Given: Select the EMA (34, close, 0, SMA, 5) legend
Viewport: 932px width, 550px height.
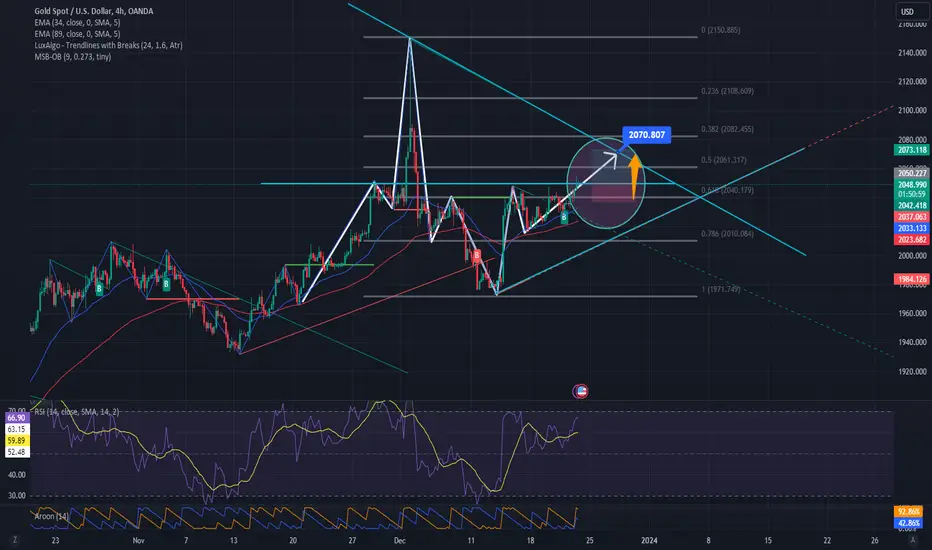Looking at the screenshot, I should pyautogui.click(x=77, y=23).
